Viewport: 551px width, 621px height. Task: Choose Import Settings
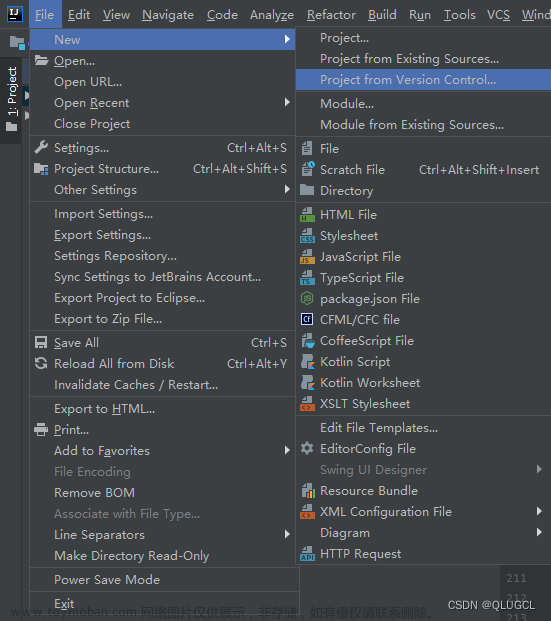tap(162, 214)
